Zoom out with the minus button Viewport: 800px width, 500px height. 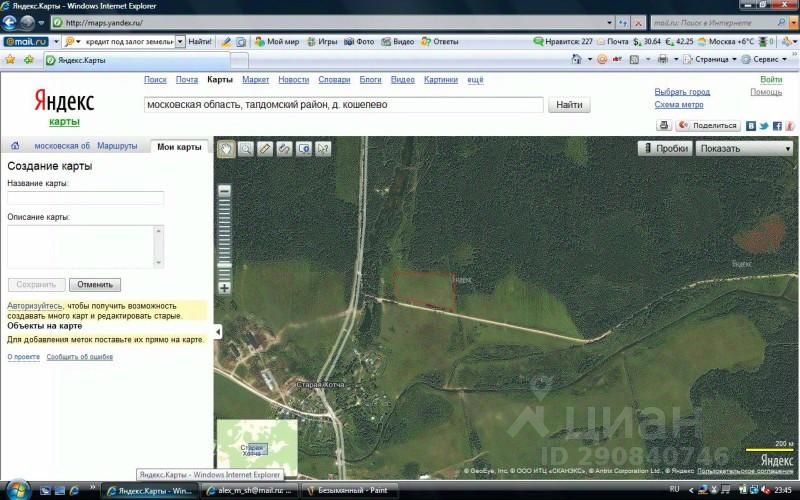pyautogui.click(x=224, y=191)
